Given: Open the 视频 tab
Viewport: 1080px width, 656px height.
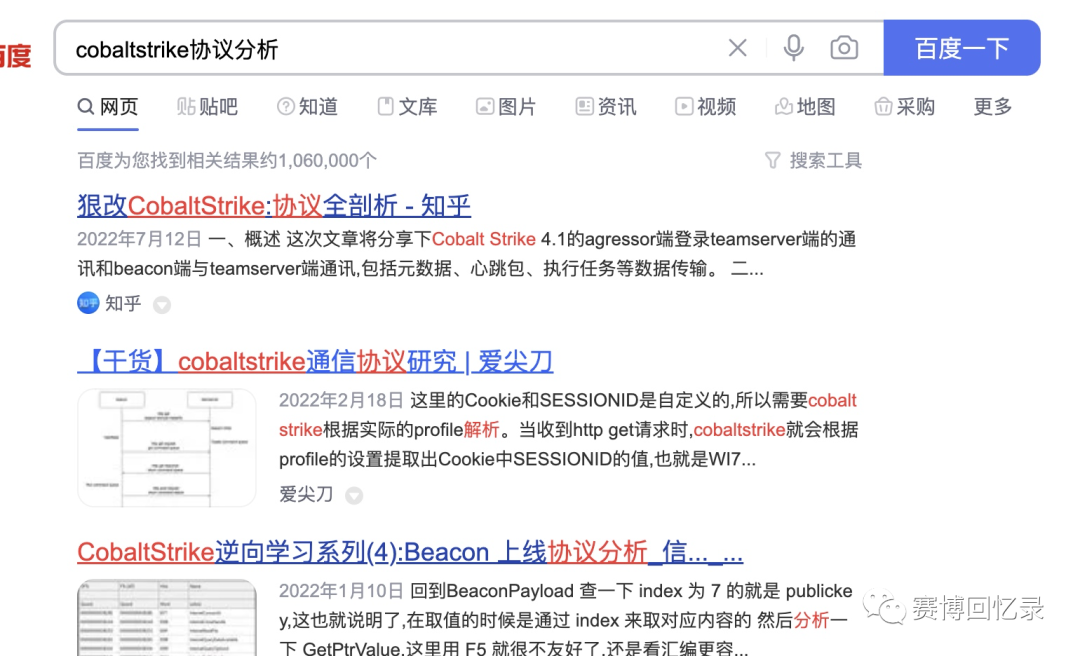Looking at the screenshot, I should point(705,107).
